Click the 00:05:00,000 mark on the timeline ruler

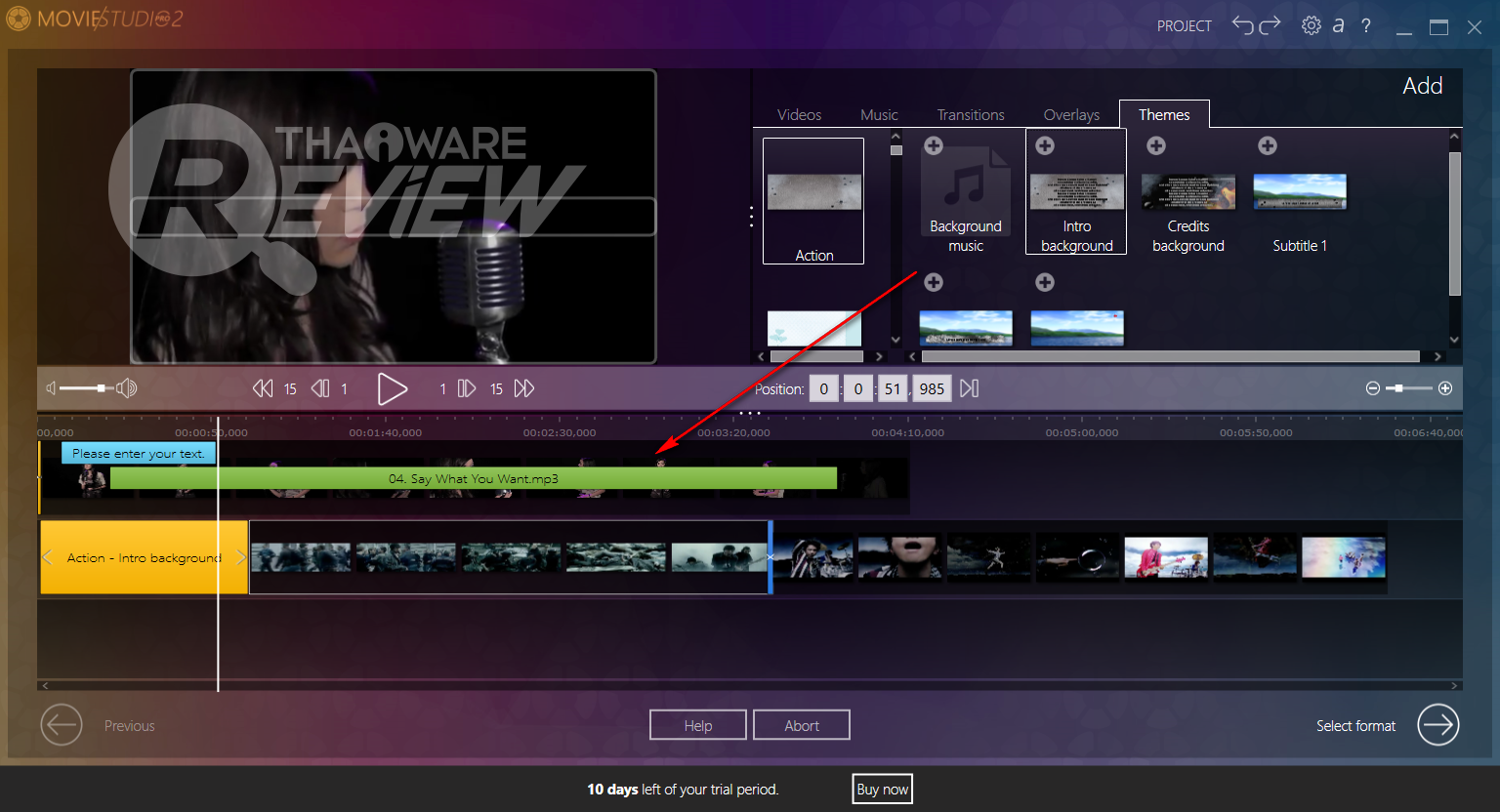tap(1082, 432)
